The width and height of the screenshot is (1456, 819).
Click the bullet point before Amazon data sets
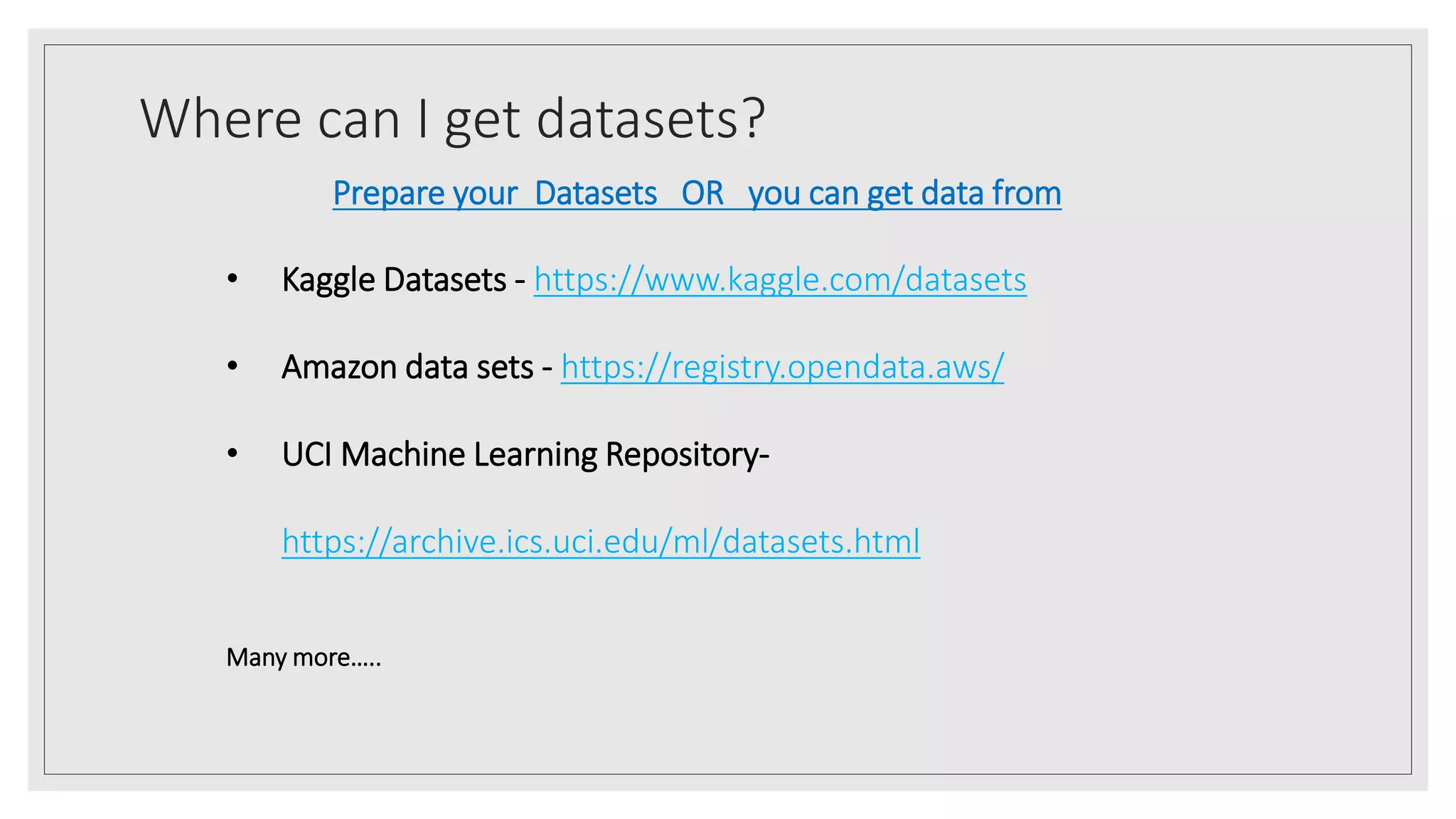232,367
